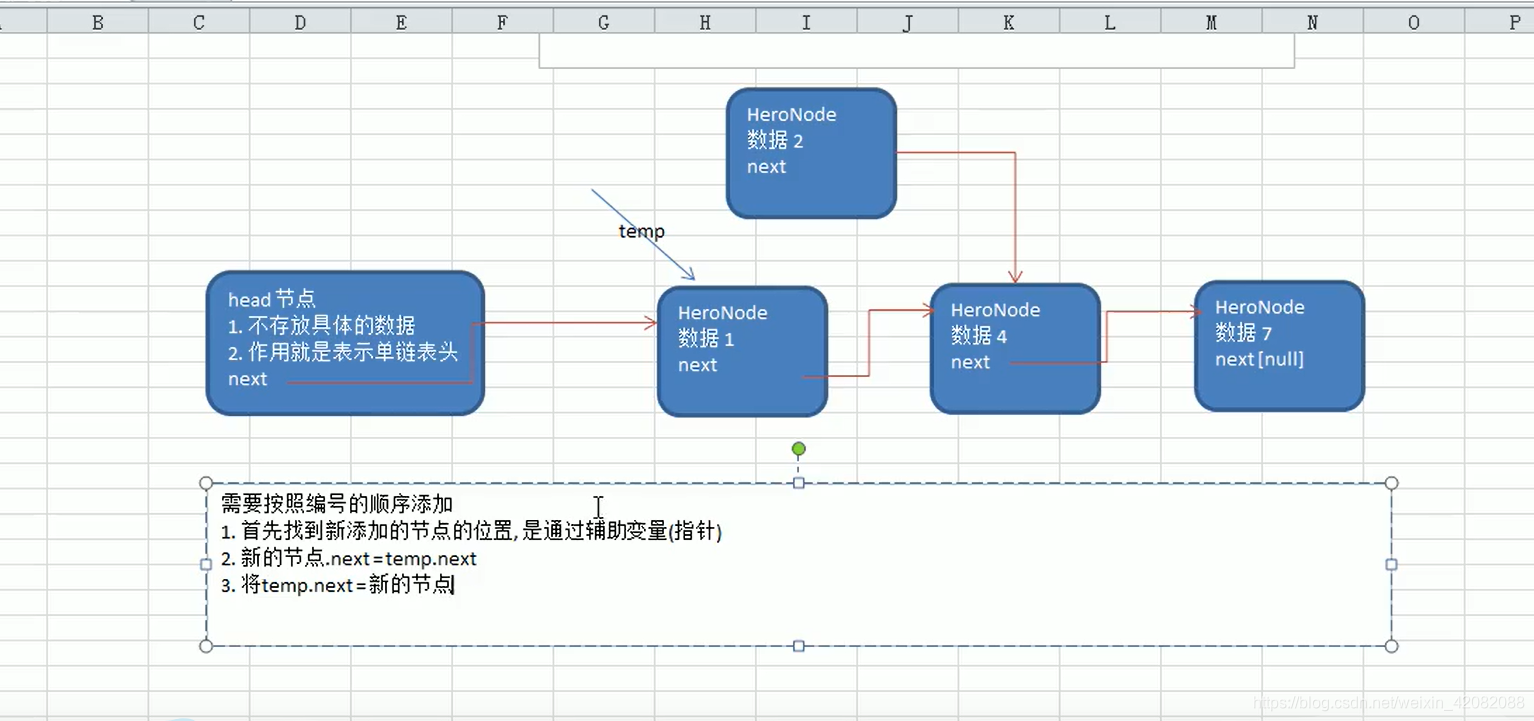The width and height of the screenshot is (1534, 721).
Task: Select column H header
Action: (705, 22)
